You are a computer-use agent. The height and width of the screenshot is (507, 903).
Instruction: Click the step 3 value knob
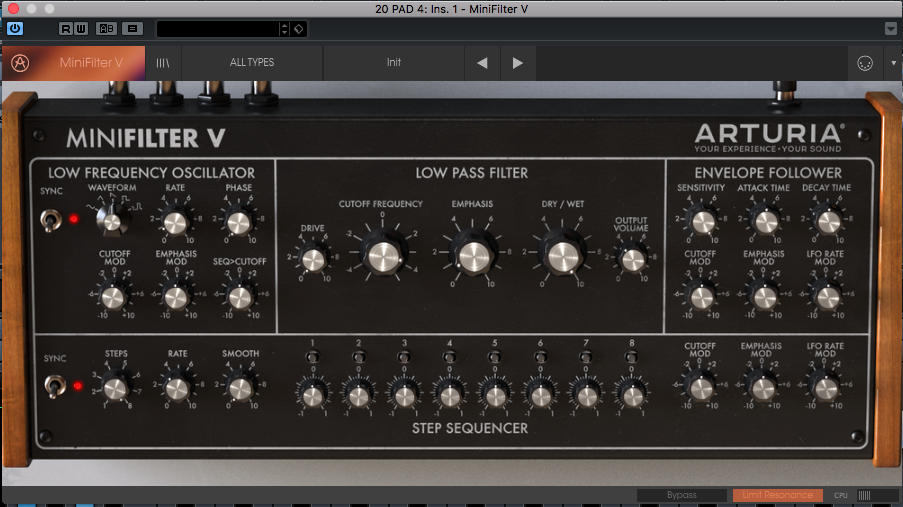pos(404,396)
